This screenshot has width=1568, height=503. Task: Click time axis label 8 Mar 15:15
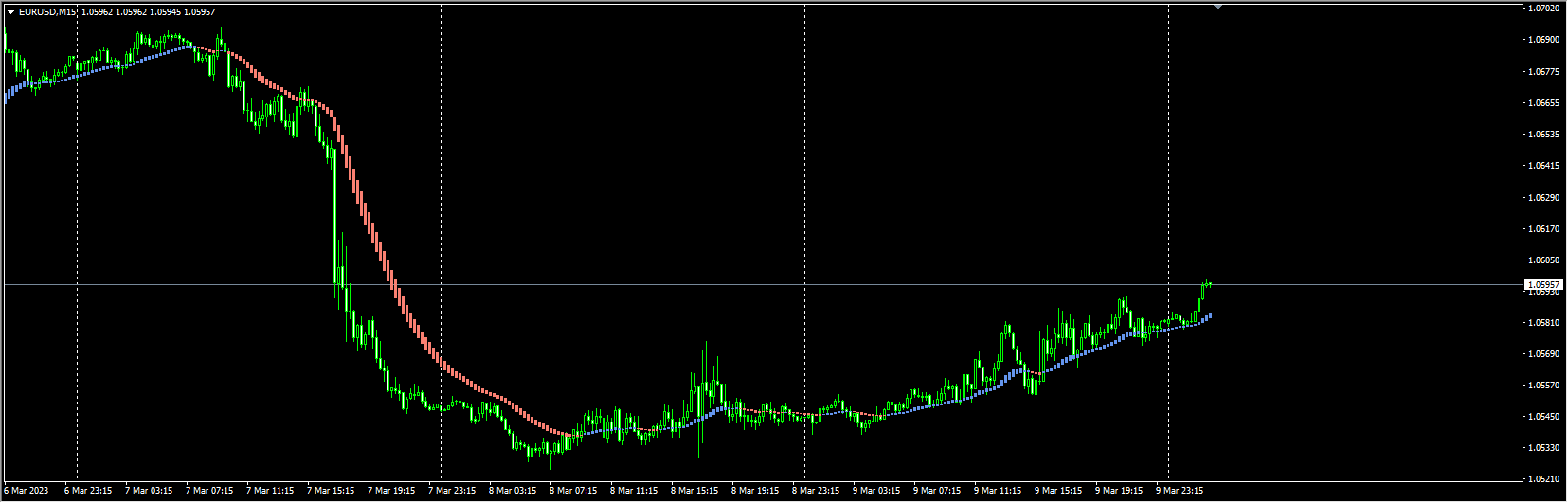coord(694,491)
